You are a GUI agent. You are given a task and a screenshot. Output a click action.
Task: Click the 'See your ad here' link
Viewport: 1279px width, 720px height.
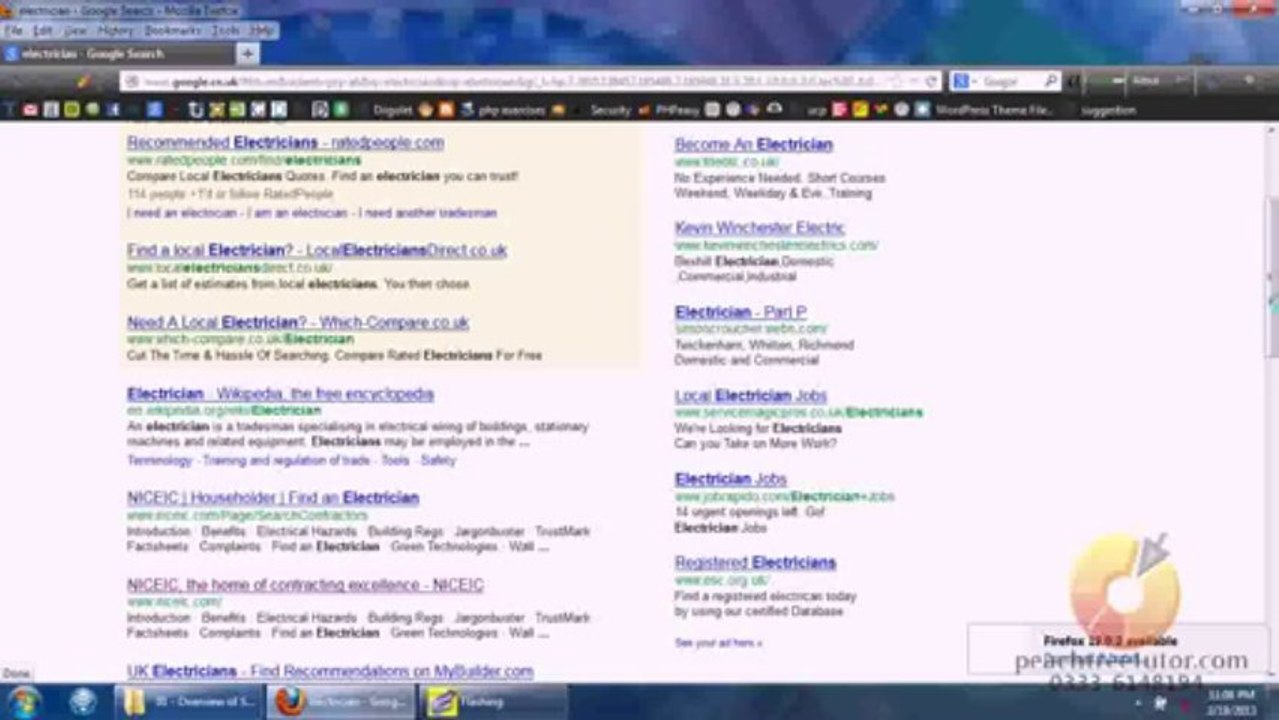tap(718, 643)
